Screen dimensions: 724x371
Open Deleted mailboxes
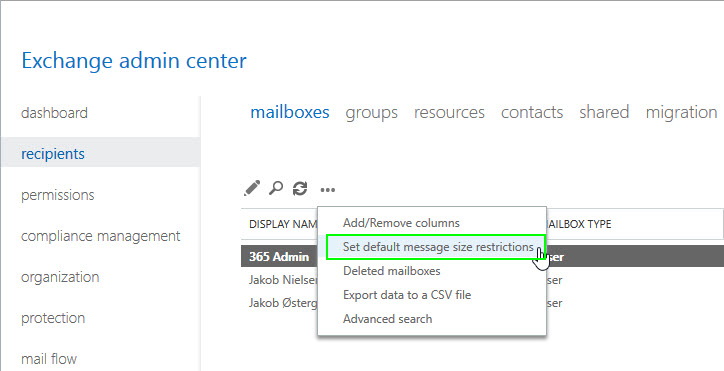[392, 271]
